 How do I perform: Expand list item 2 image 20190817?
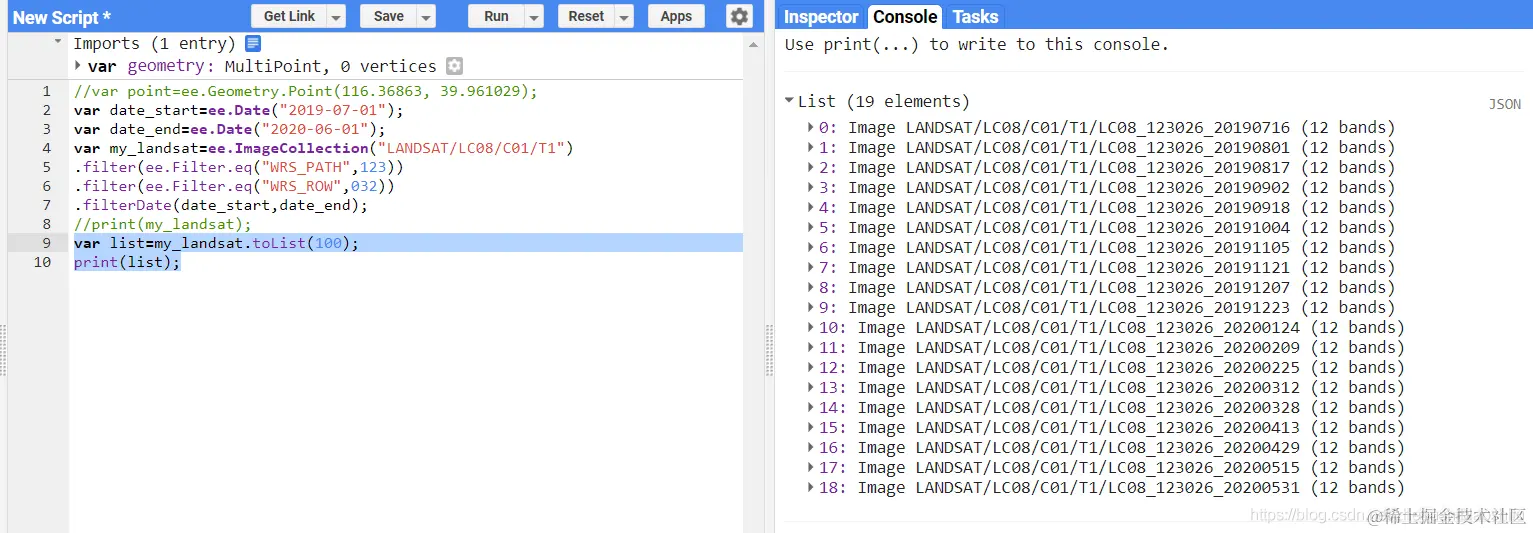coord(811,167)
